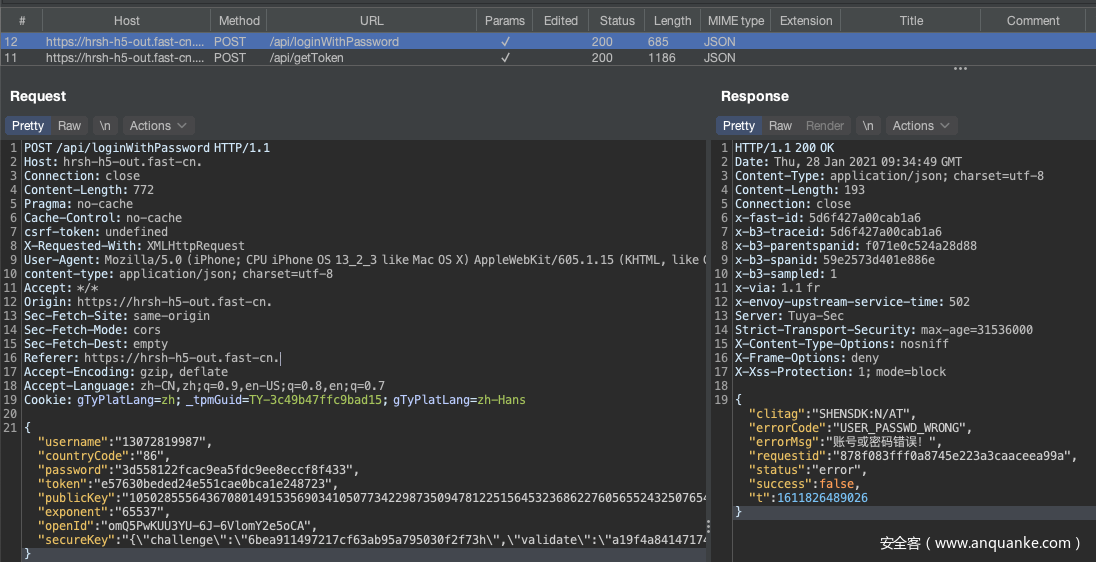The width and height of the screenshot is (1096, 562).
Task: Toggle the \n button in Request panel
Action: [x=105, y=126]
